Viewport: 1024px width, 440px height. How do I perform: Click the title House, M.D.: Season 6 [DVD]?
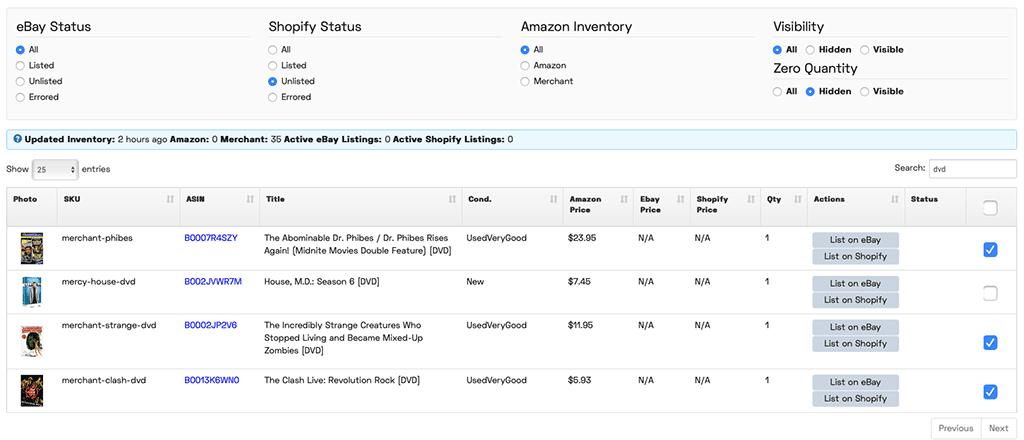click(322, 281)
